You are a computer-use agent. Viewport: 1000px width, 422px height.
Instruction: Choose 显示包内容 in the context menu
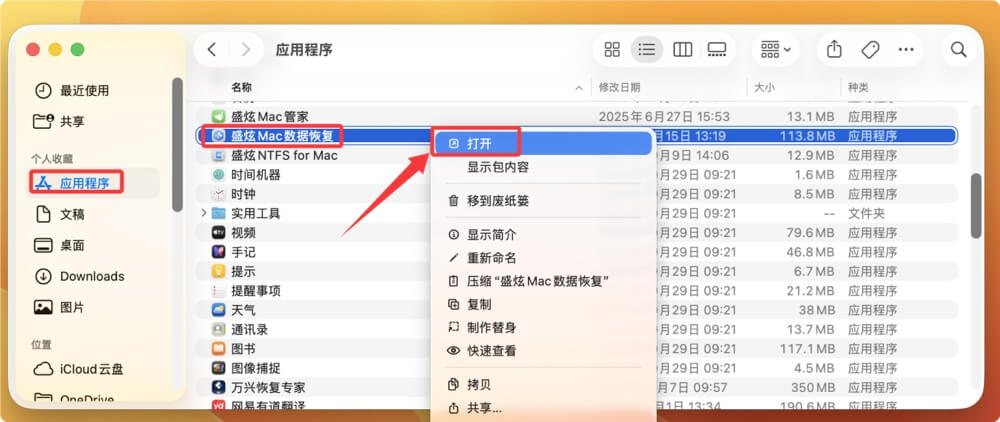pyautogui.click(x=541, y=167)
